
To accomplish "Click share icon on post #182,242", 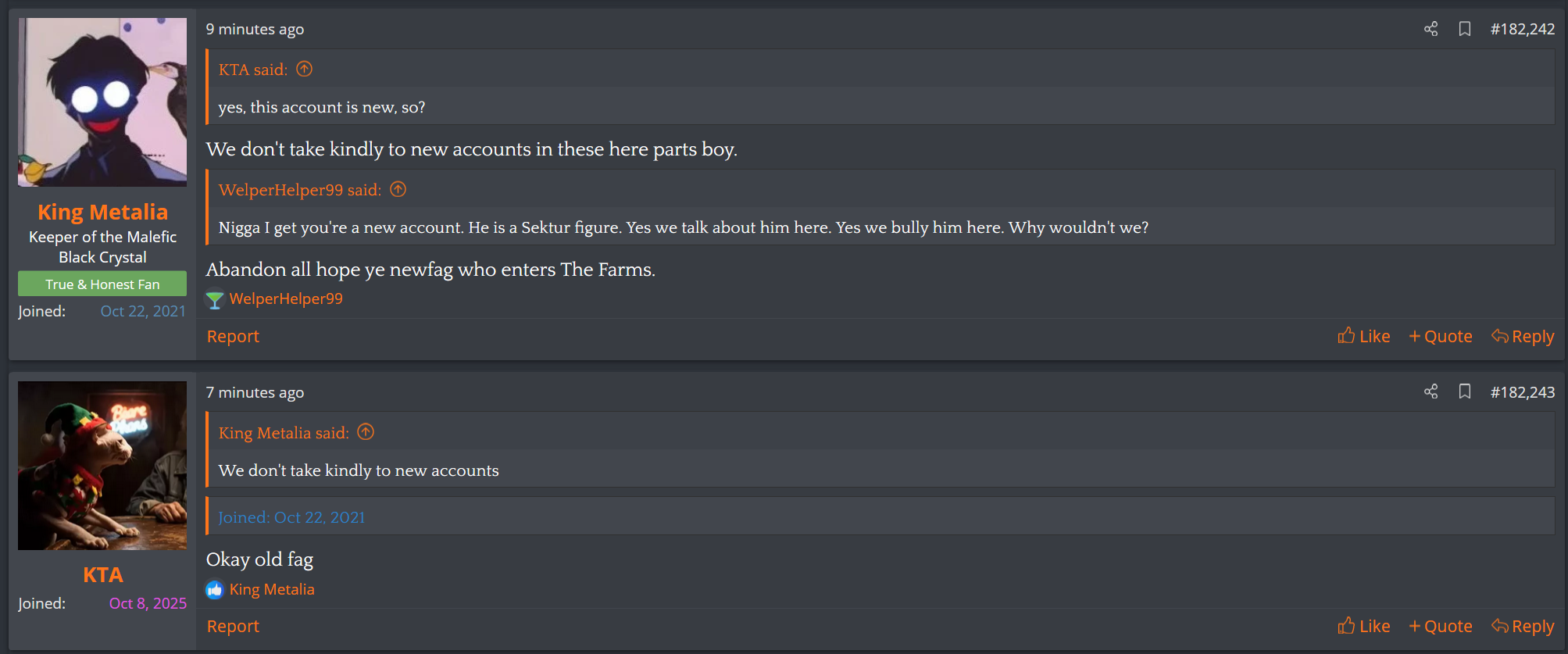I will coord(1430,29).
